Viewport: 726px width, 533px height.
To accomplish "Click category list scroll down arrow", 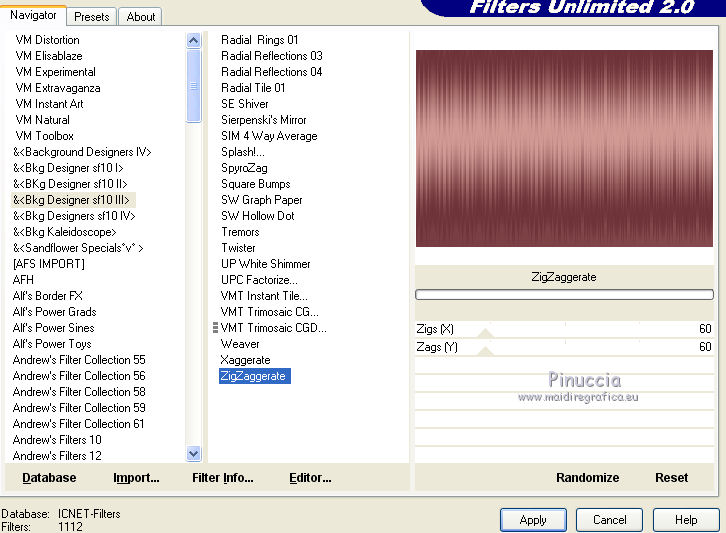I will (x=194, y=454).
